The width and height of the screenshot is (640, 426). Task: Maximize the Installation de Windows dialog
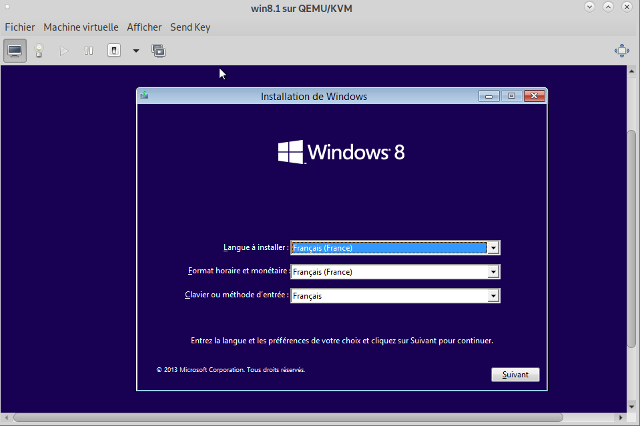[x=511, y=96]
